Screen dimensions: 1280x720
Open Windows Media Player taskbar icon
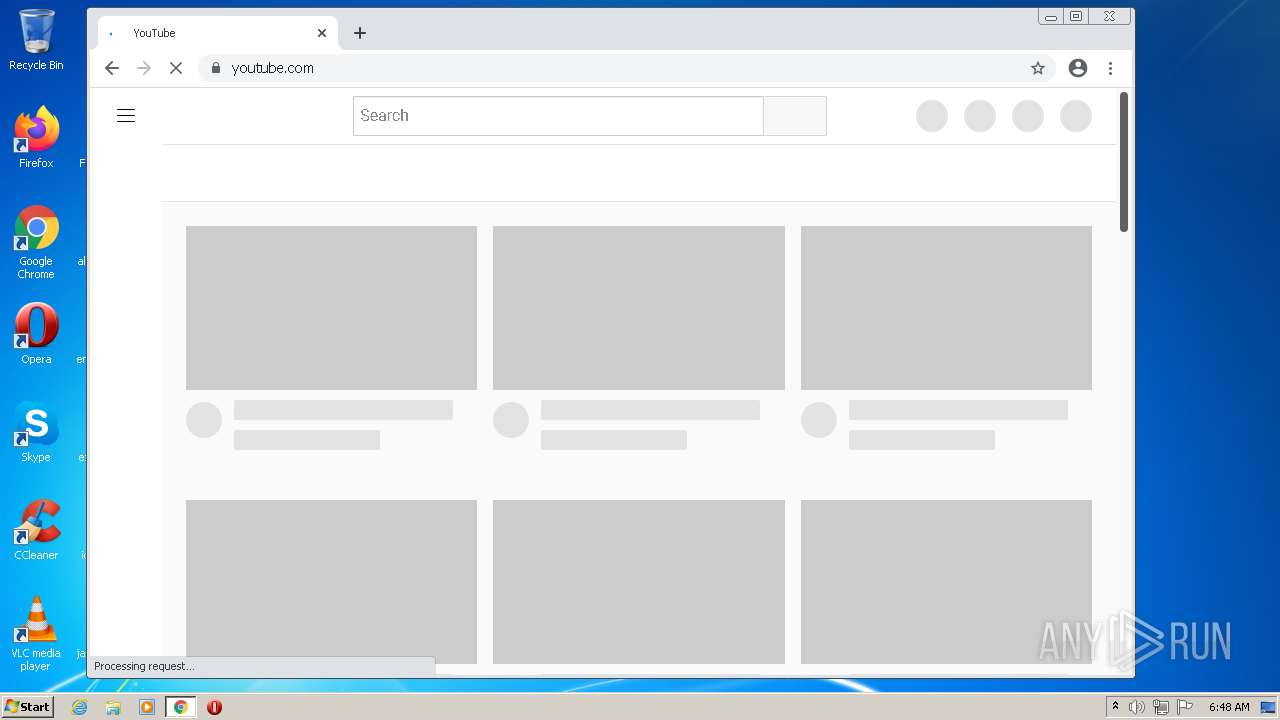click(x=147, y=707)
